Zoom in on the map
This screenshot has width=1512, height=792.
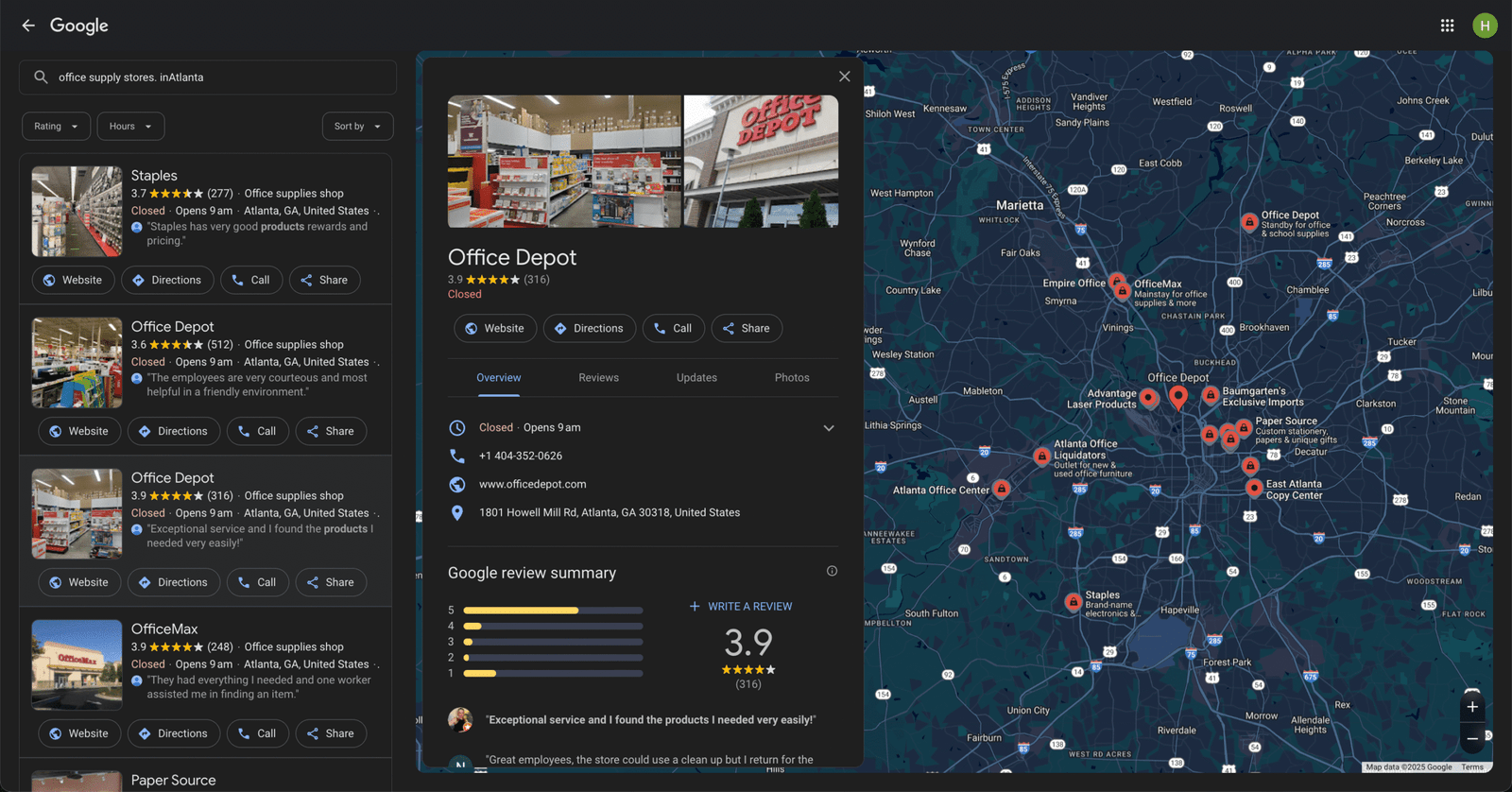[x=1472, y=707]
